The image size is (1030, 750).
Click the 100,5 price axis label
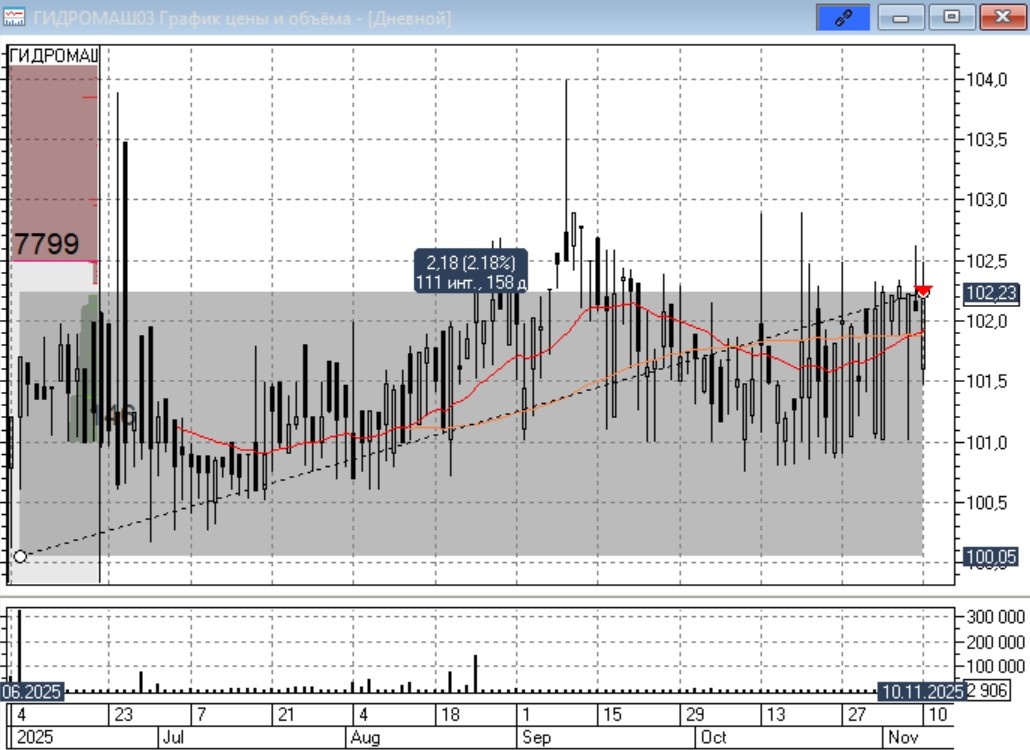(x=987, y=502)
